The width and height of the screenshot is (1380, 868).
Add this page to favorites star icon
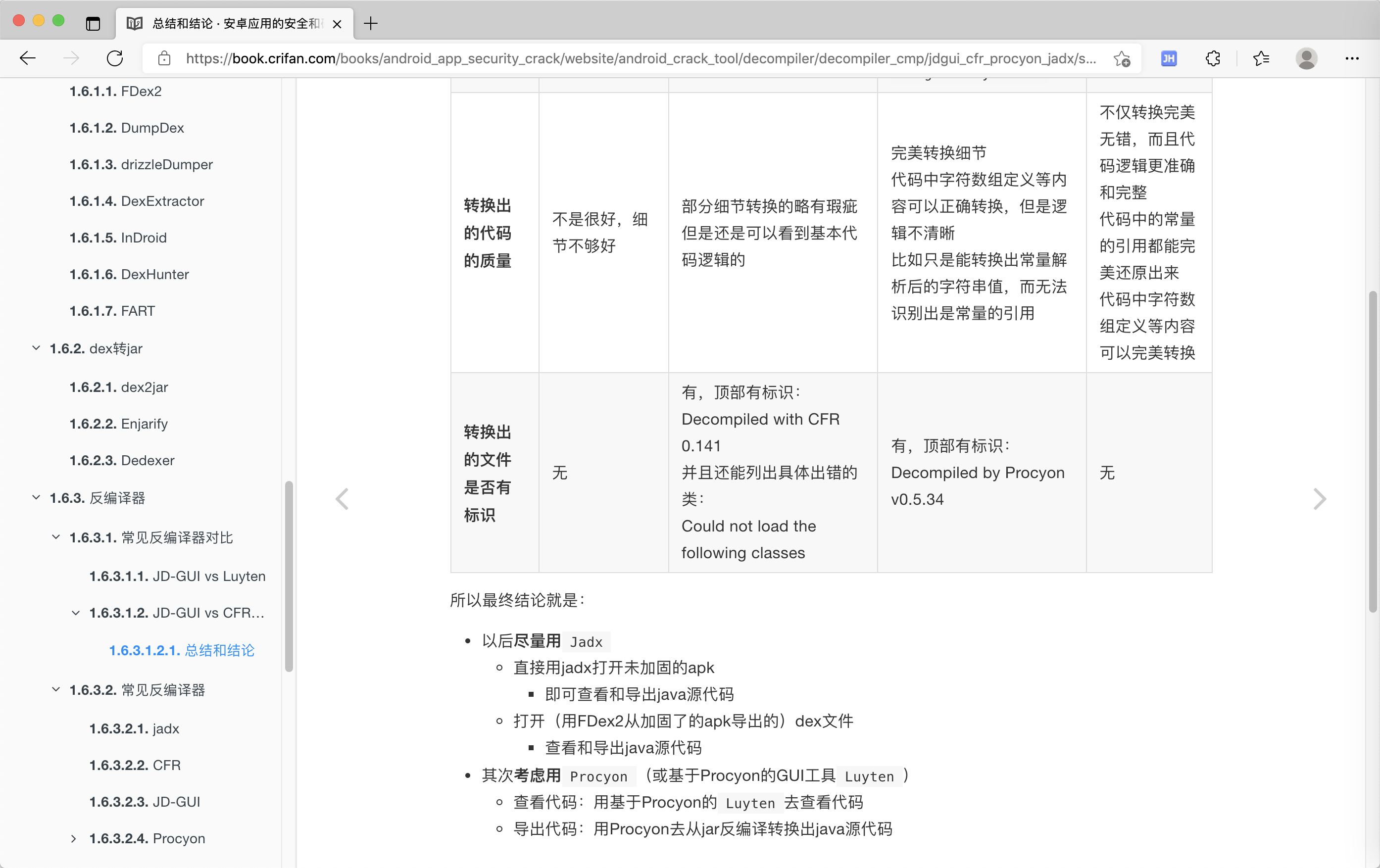[x=1122, y=58]
